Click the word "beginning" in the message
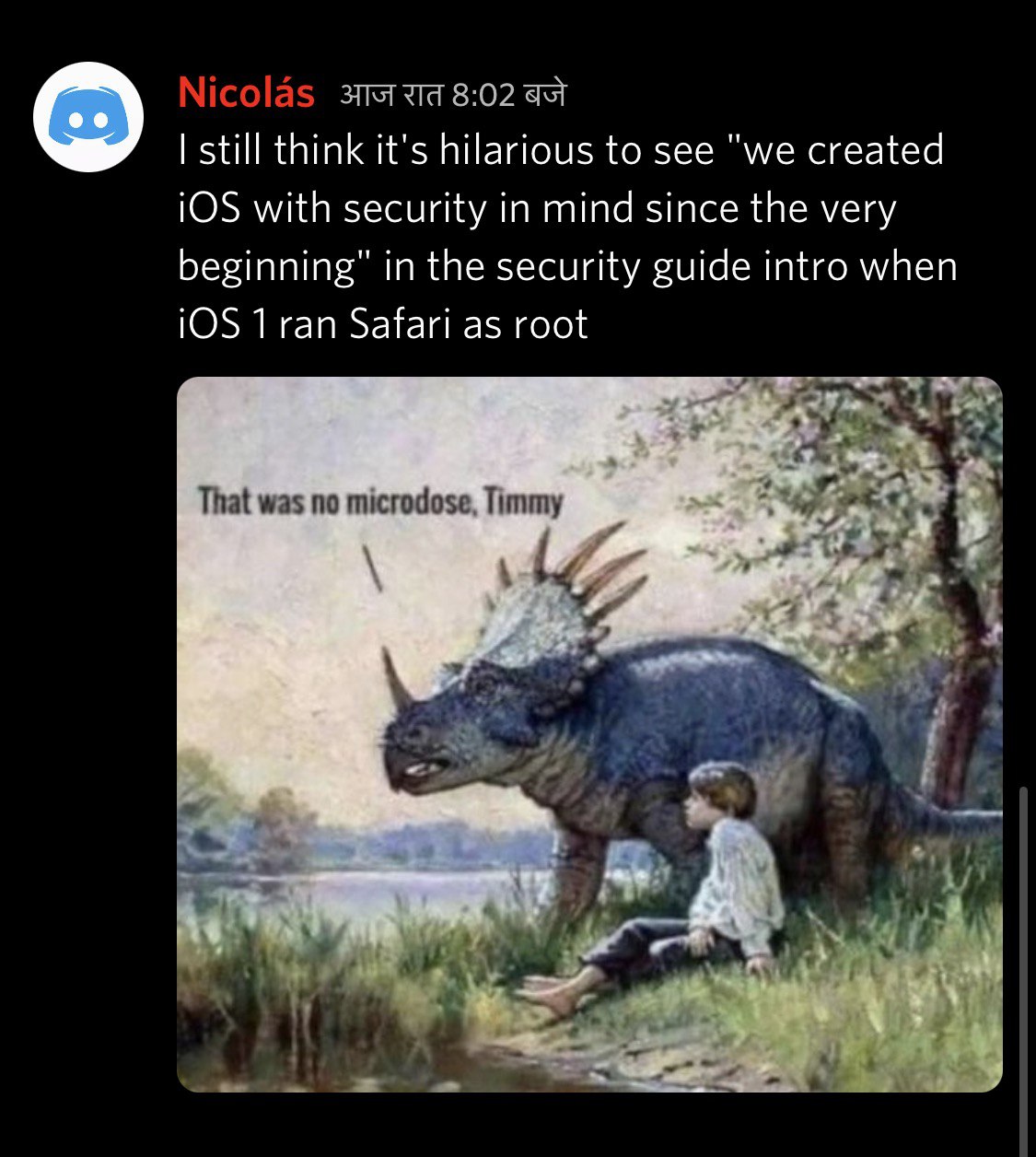The height and width of the screenshot is (1157, 1036). point(267,268)
